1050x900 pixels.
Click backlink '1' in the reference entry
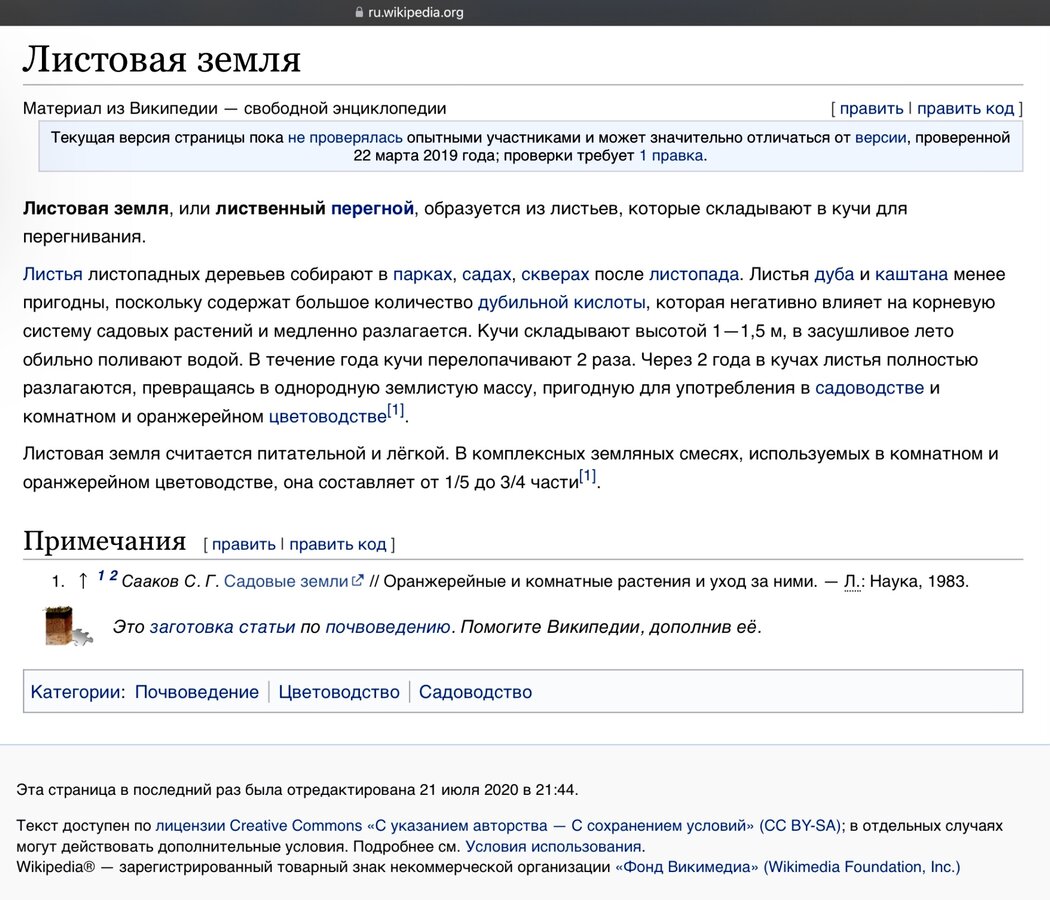[x=100, y=575]
